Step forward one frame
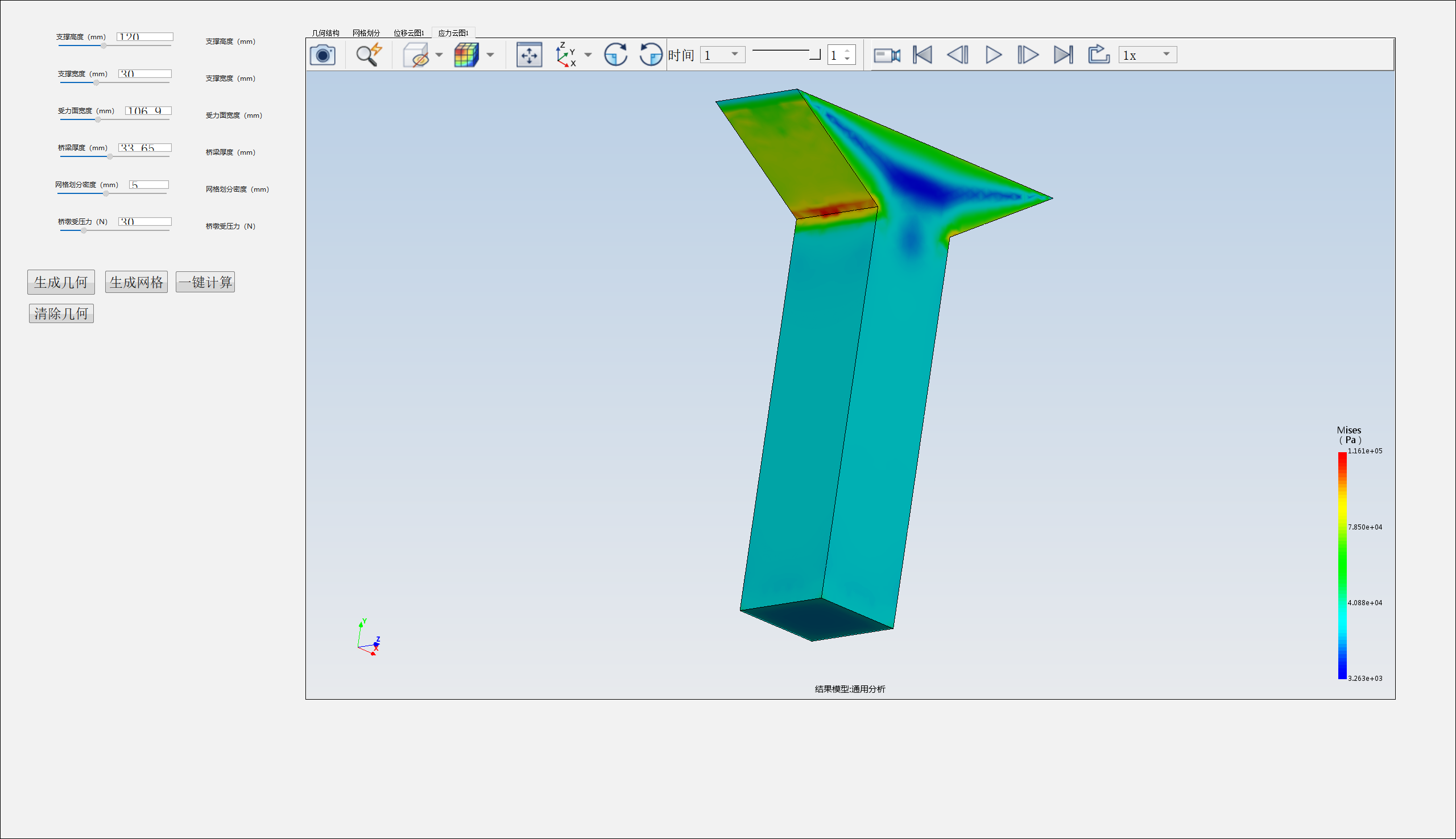Image resolution: width=1456 pixels, height=839 pixels. pyautogui.click(x=1028, y=55)
